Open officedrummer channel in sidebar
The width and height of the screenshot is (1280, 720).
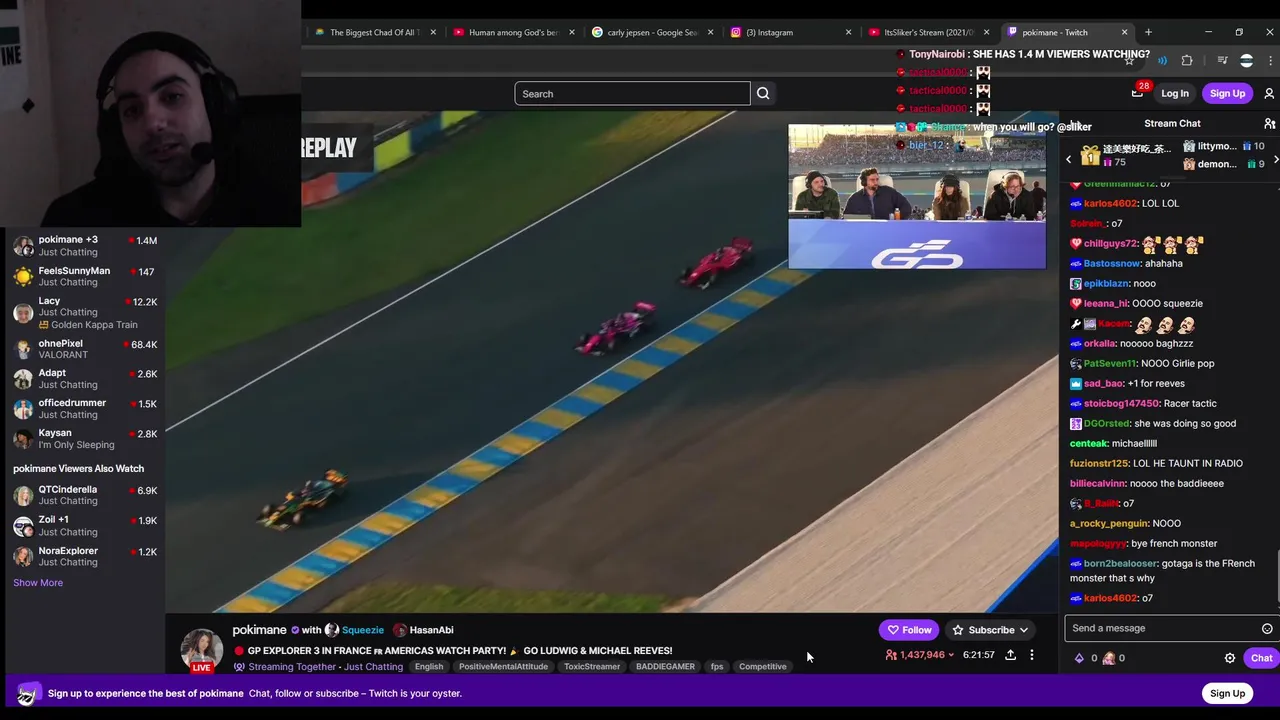tap(85, 408)
